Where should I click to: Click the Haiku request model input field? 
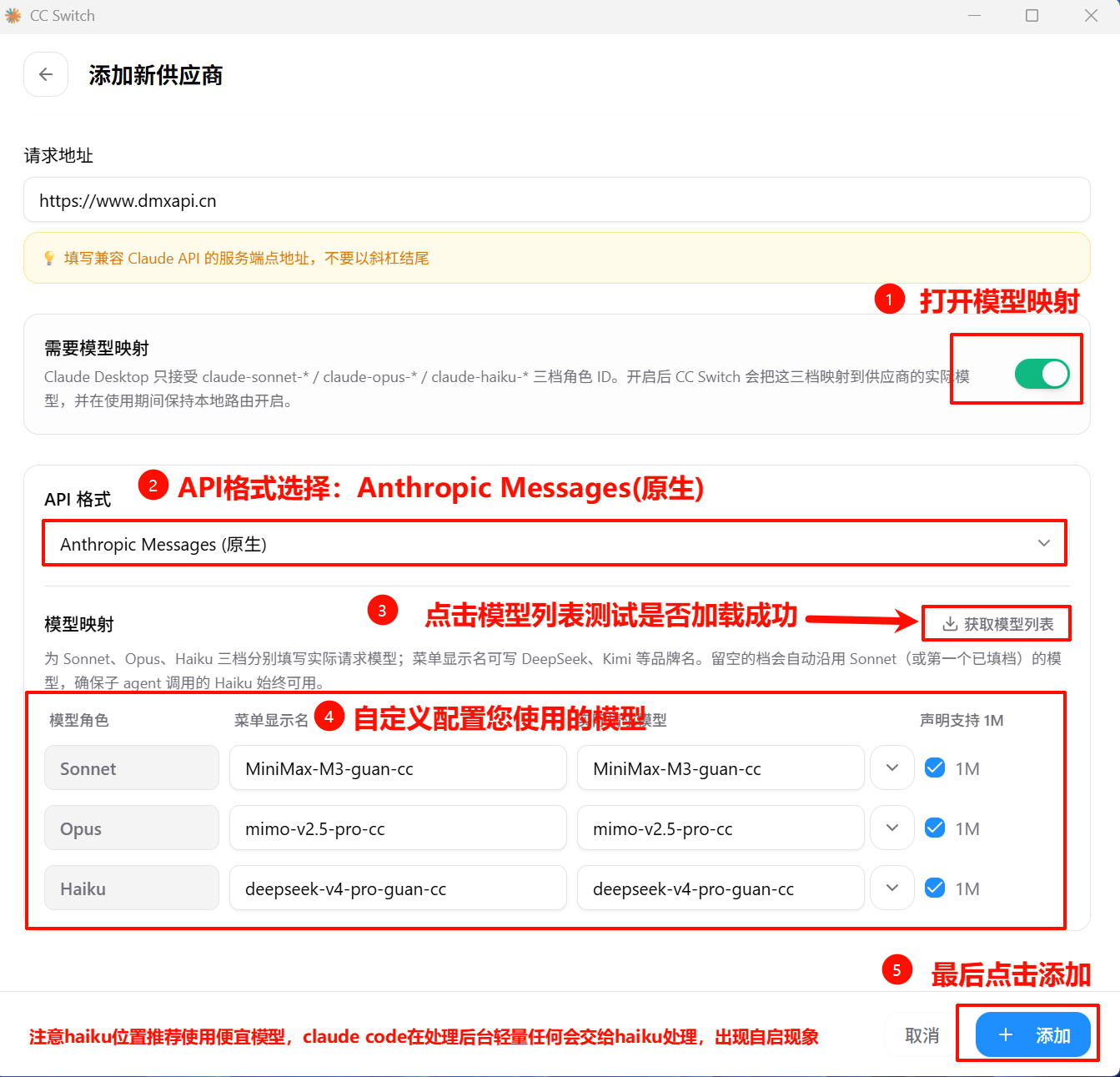tap(721, 888)
